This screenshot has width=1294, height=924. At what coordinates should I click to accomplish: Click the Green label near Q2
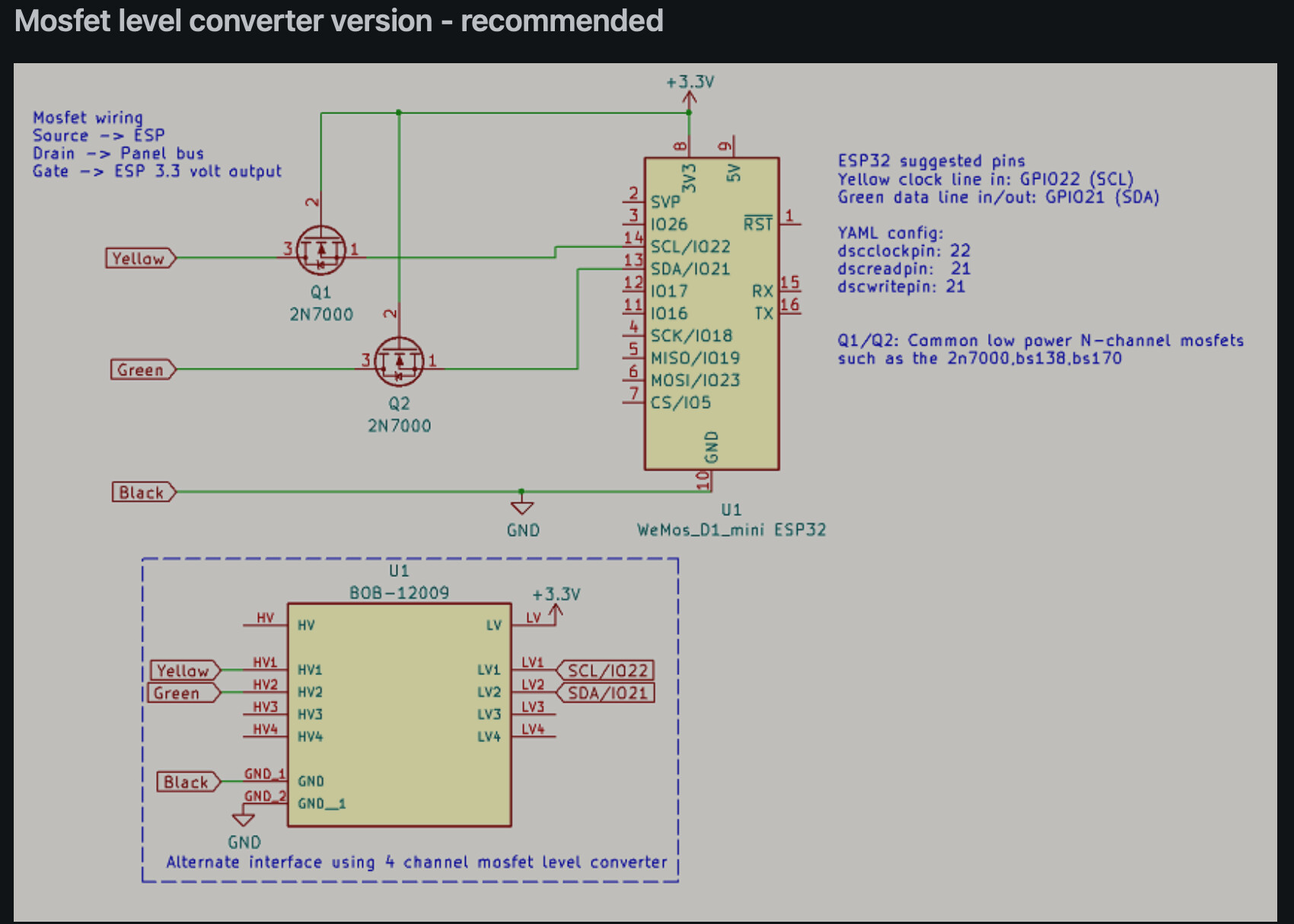(x=143, y=370)
